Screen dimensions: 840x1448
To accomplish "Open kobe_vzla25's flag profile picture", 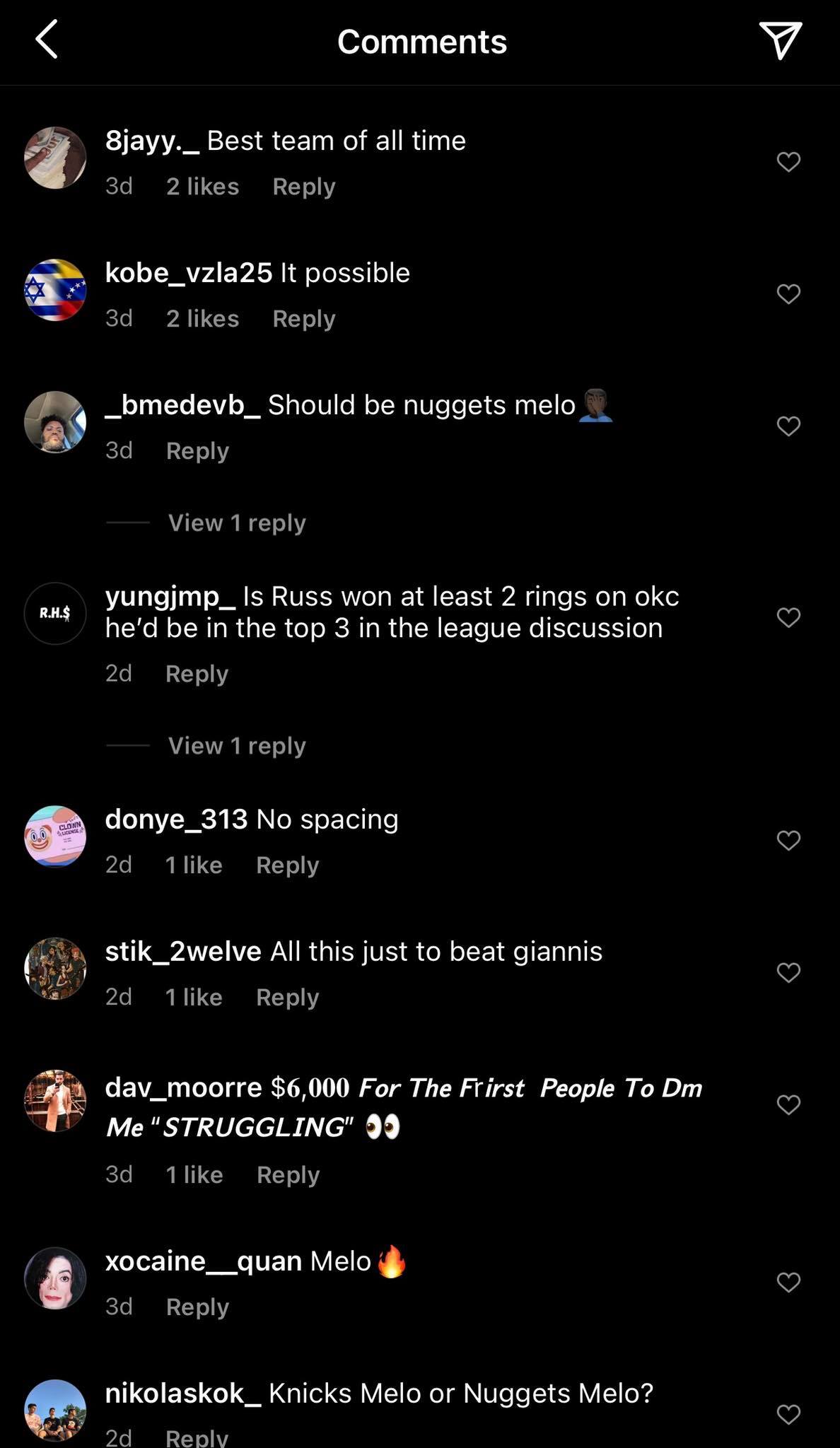I will tap(55, 290).
